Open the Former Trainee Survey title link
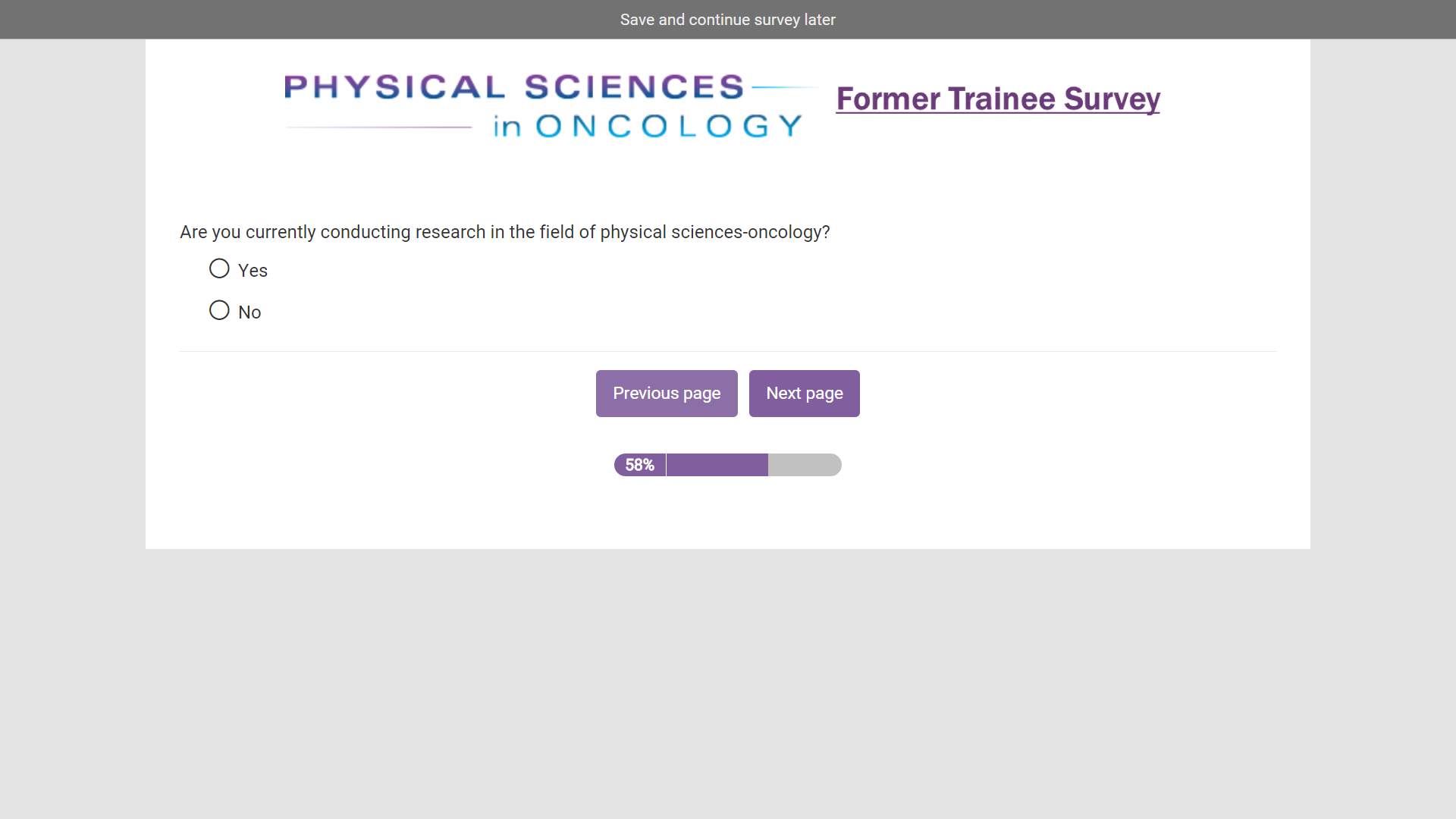The image size is (1456, 819). click(x=998, y=99)
